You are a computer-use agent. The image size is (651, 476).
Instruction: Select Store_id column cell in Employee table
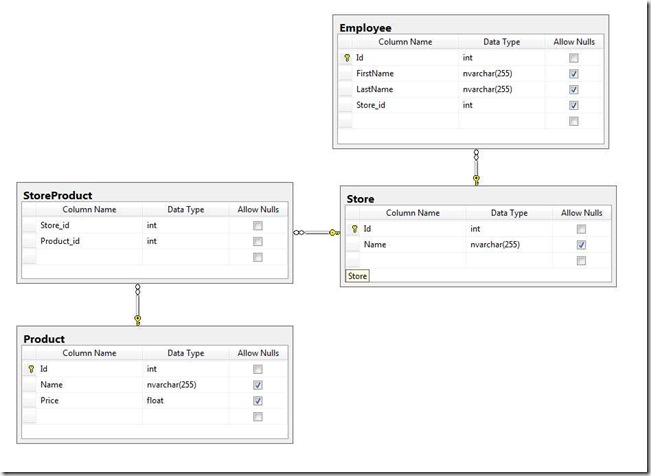click(x=405, y=105)
